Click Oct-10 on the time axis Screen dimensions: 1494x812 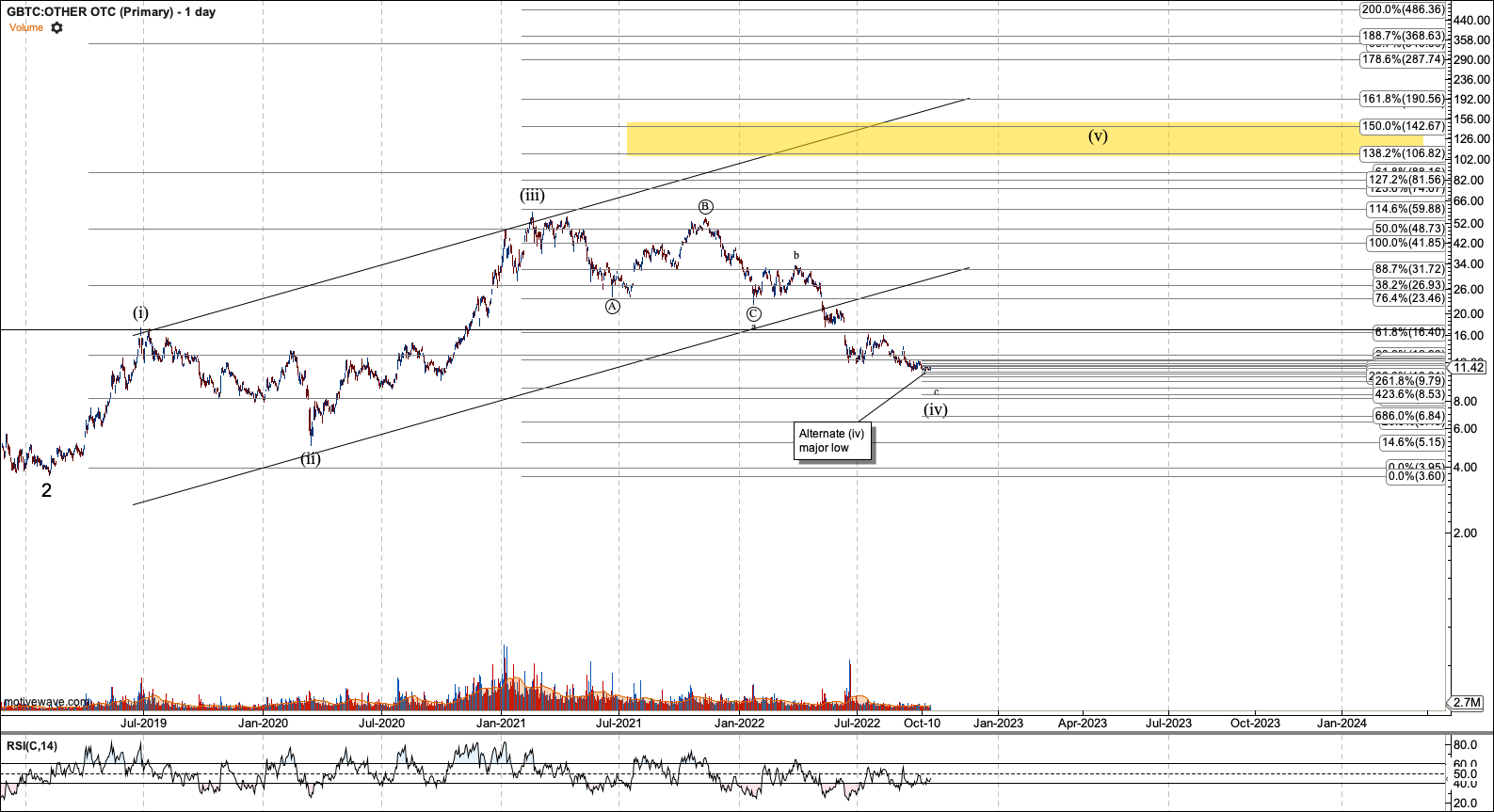coord(922,724)
